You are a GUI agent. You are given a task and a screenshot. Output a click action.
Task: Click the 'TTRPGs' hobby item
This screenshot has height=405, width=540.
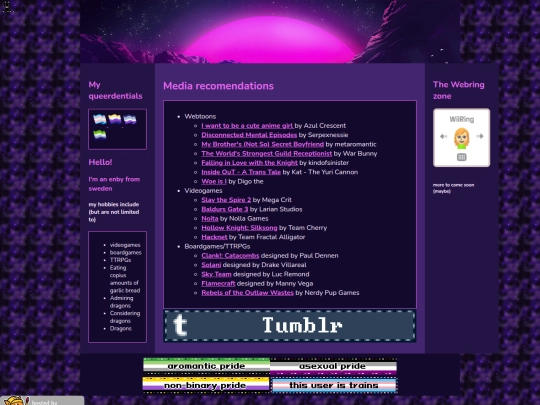point(120,260)
